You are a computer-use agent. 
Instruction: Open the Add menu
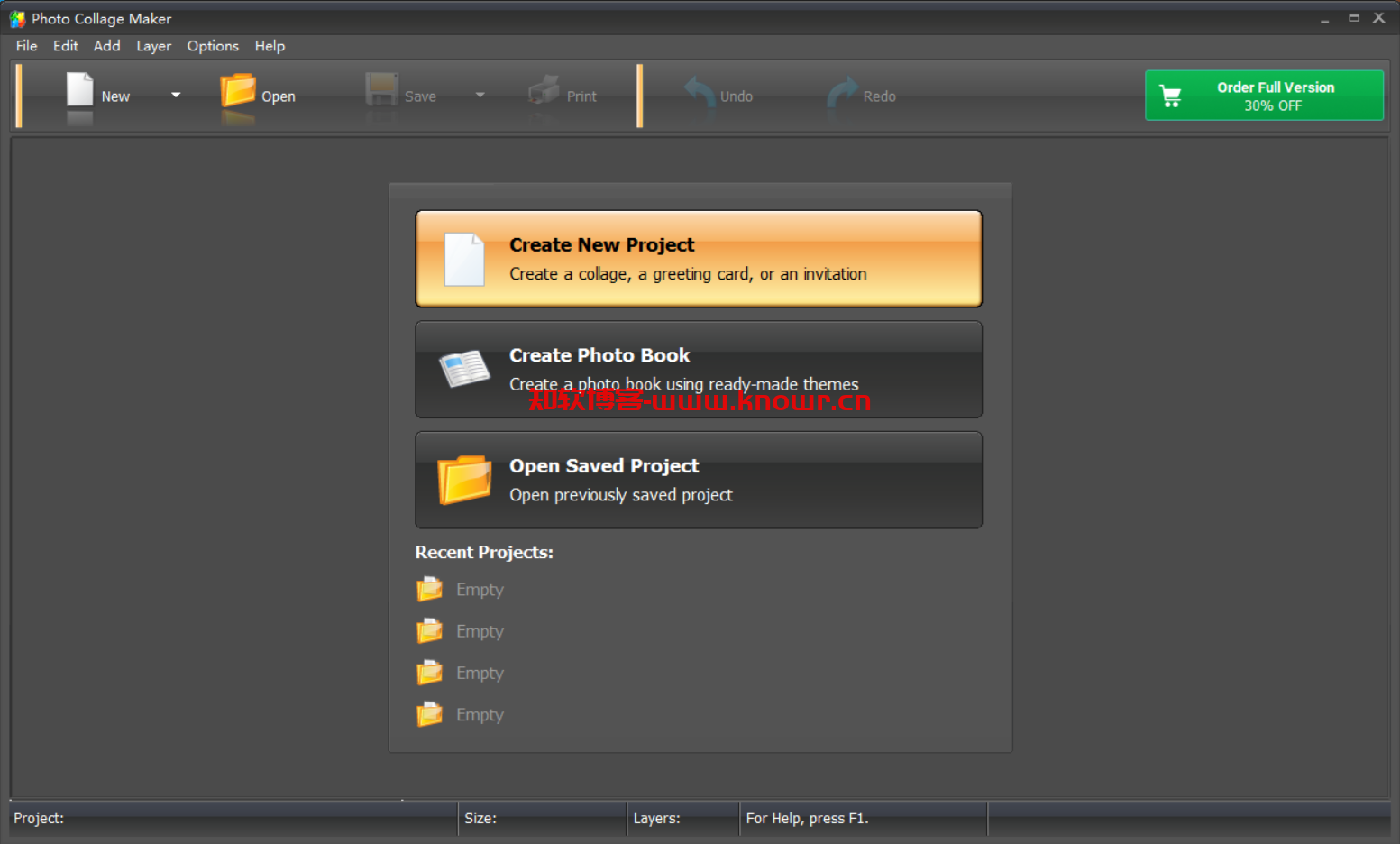[x=107, y=46]
